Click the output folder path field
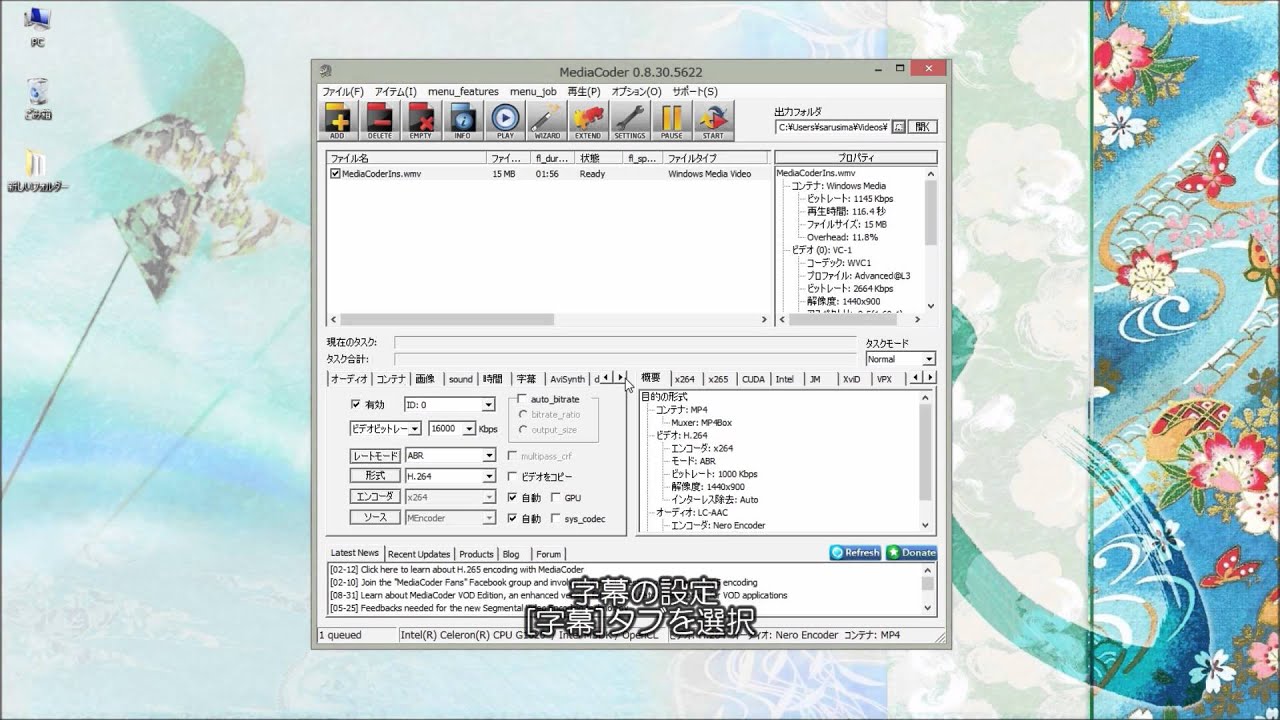This screenshot has height=720, width=1280. coord(832,127)
